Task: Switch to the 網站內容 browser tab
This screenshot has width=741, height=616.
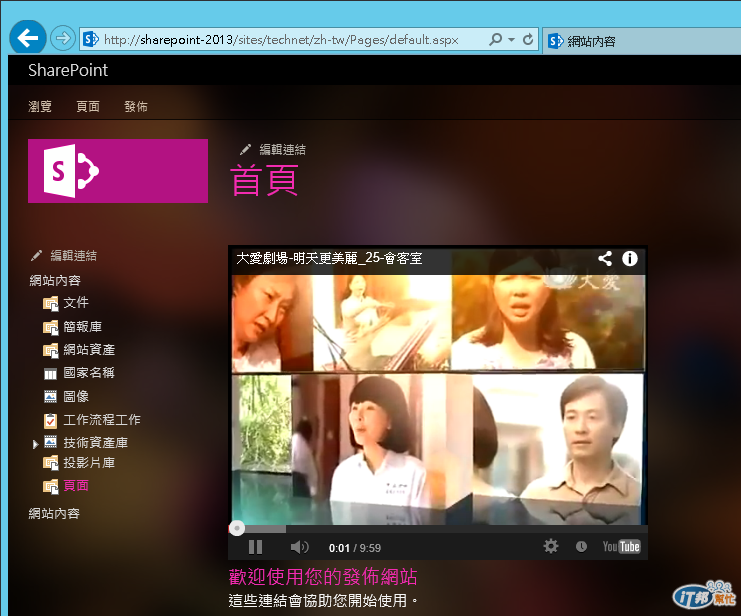Action: point(642,41)
